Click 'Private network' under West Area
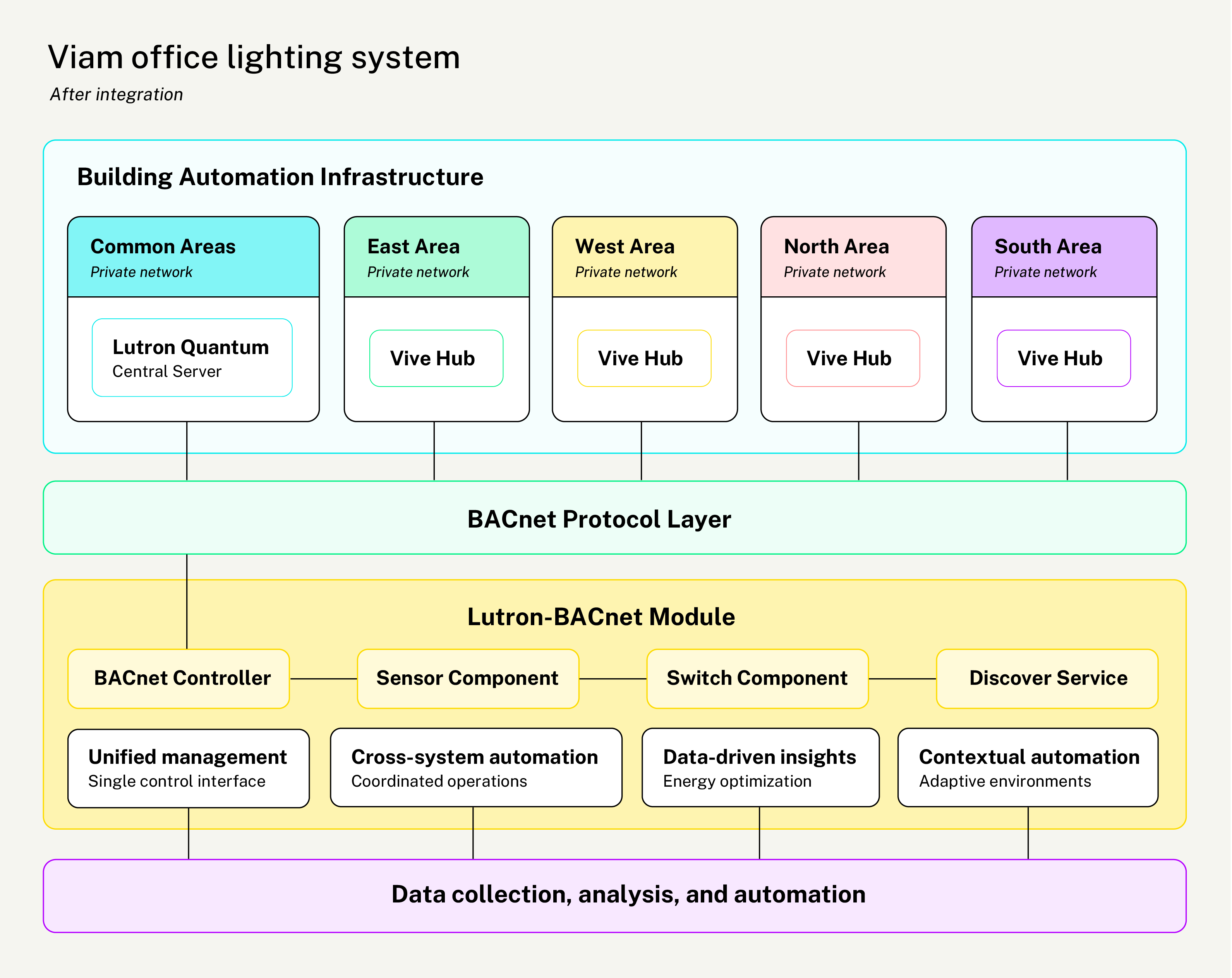The width and height of the screenshot is (1232, 978). (626, 272)
